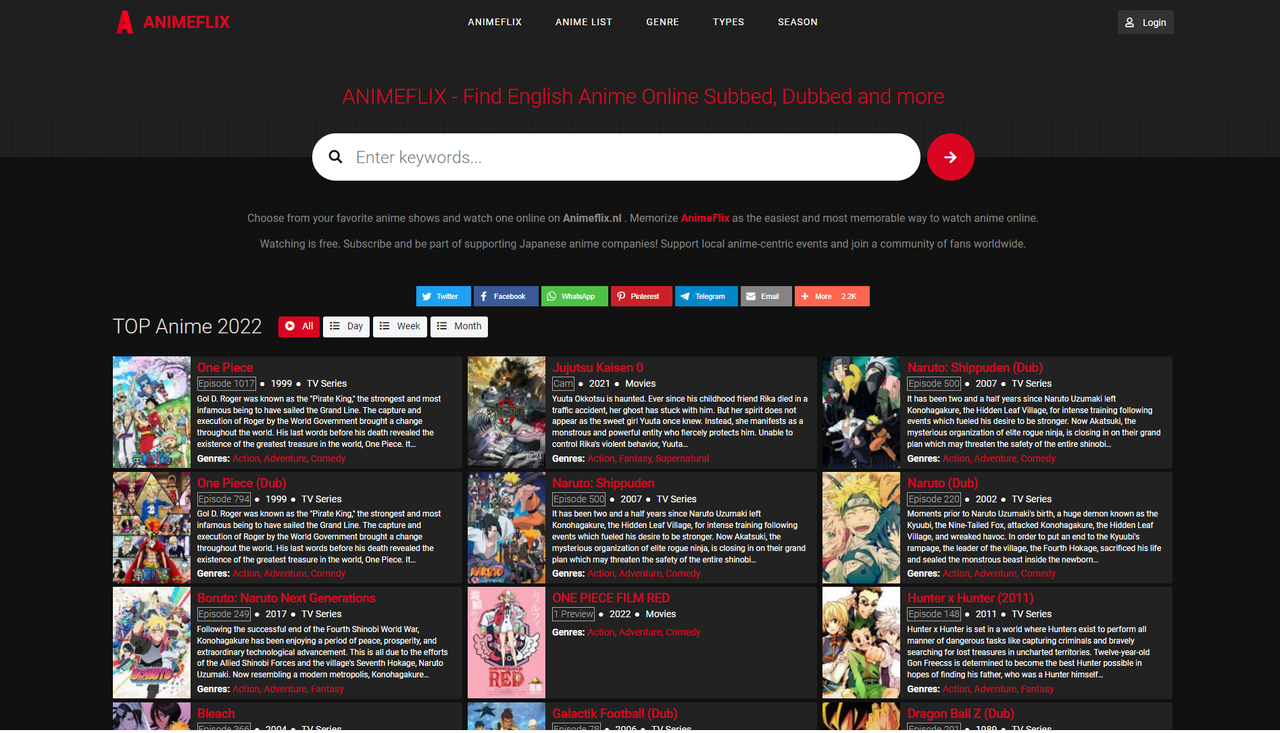Click Supernatural genre under Jujutsu Kaisen 0

(x=682, y=459)
